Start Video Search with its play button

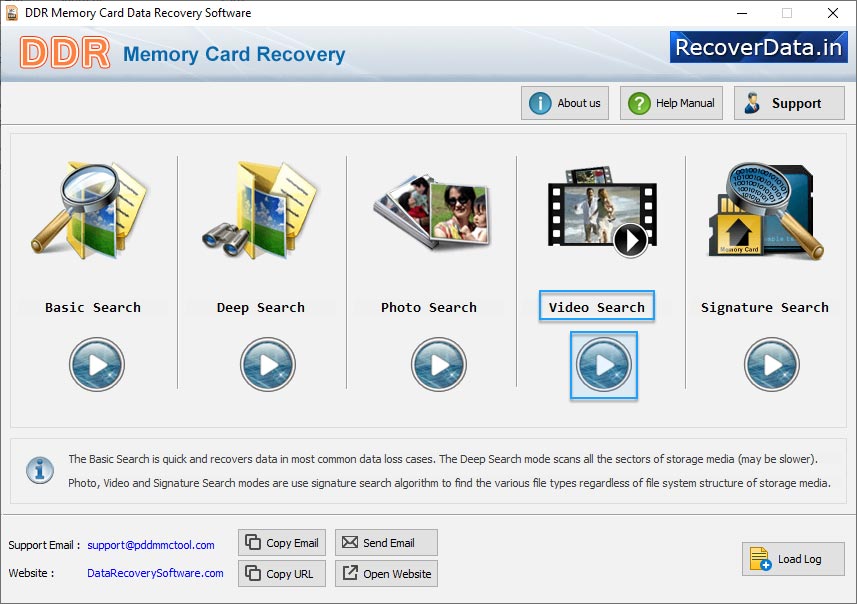click(x=604, y=365)
